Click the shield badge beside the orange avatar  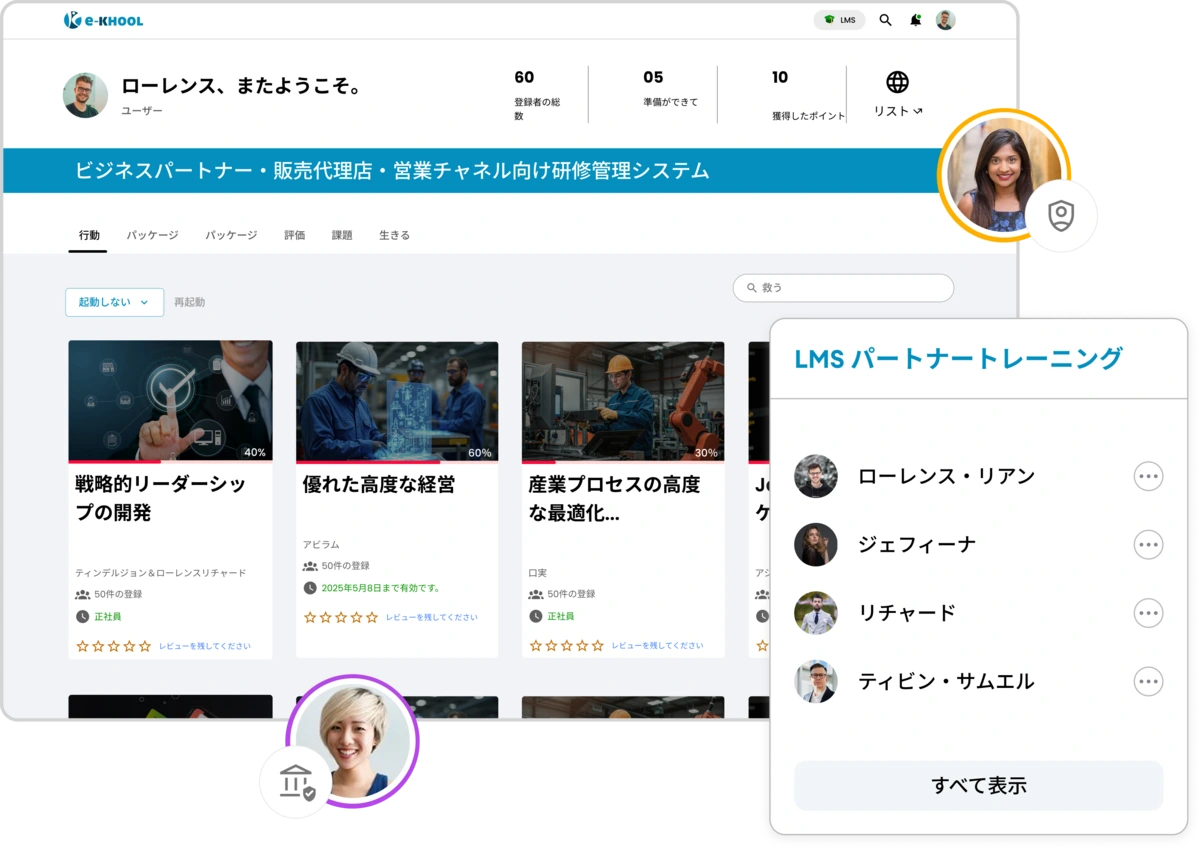[x=1063, y=214]
